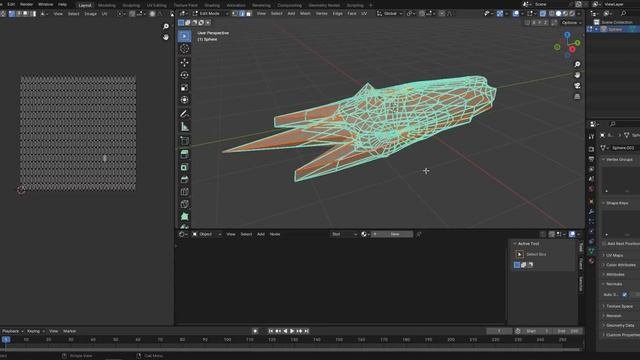Switch to Solid viewport shading
Image resolution: width=640 pixels, height=360 pixels.
click(558, 13)
